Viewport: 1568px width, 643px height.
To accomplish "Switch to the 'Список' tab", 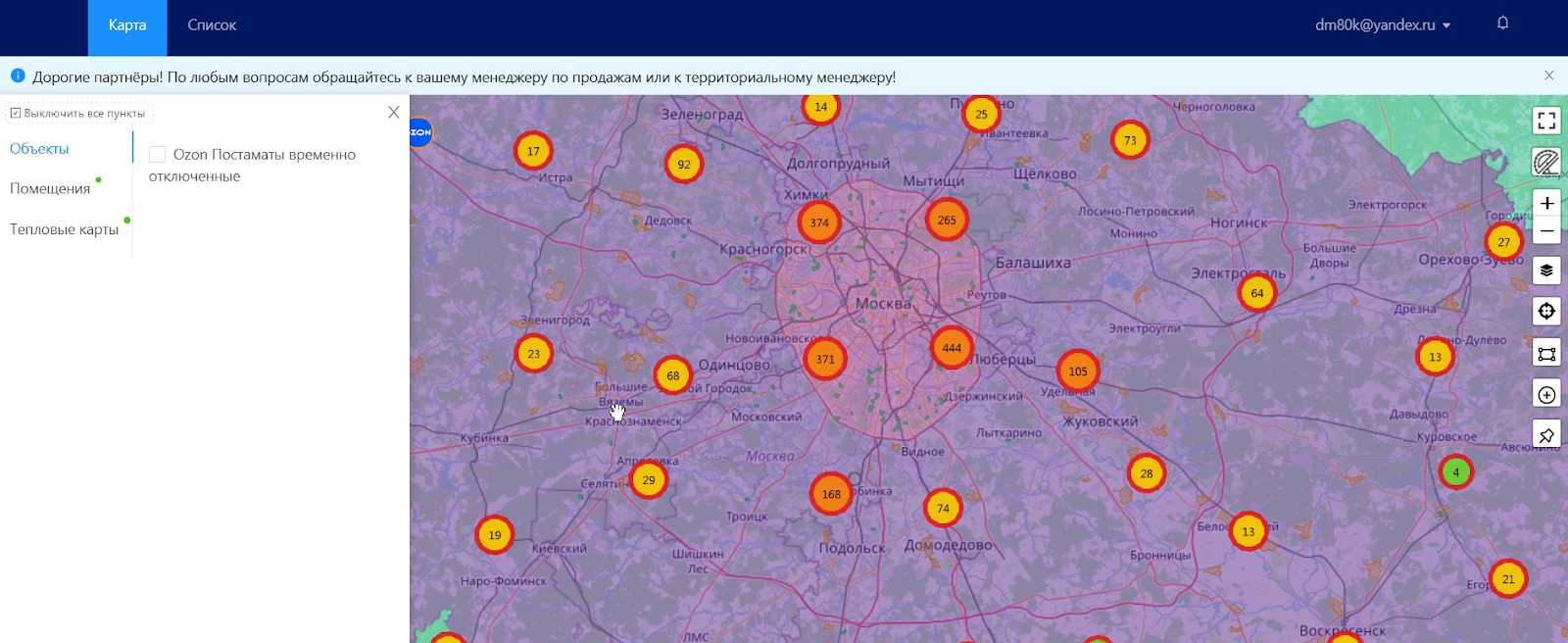I will 212,25.
